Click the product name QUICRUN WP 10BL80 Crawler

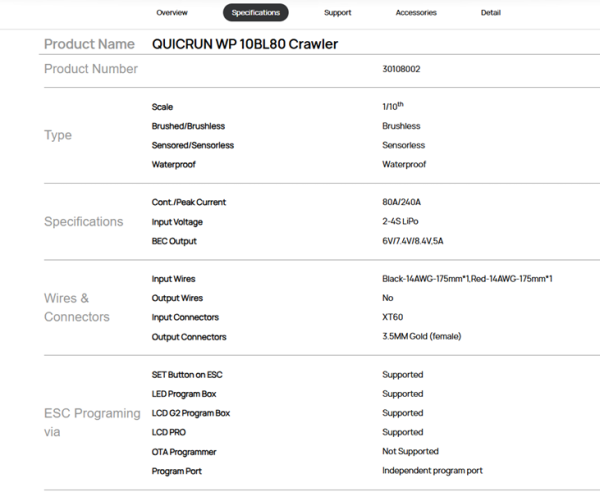[245, 44]
